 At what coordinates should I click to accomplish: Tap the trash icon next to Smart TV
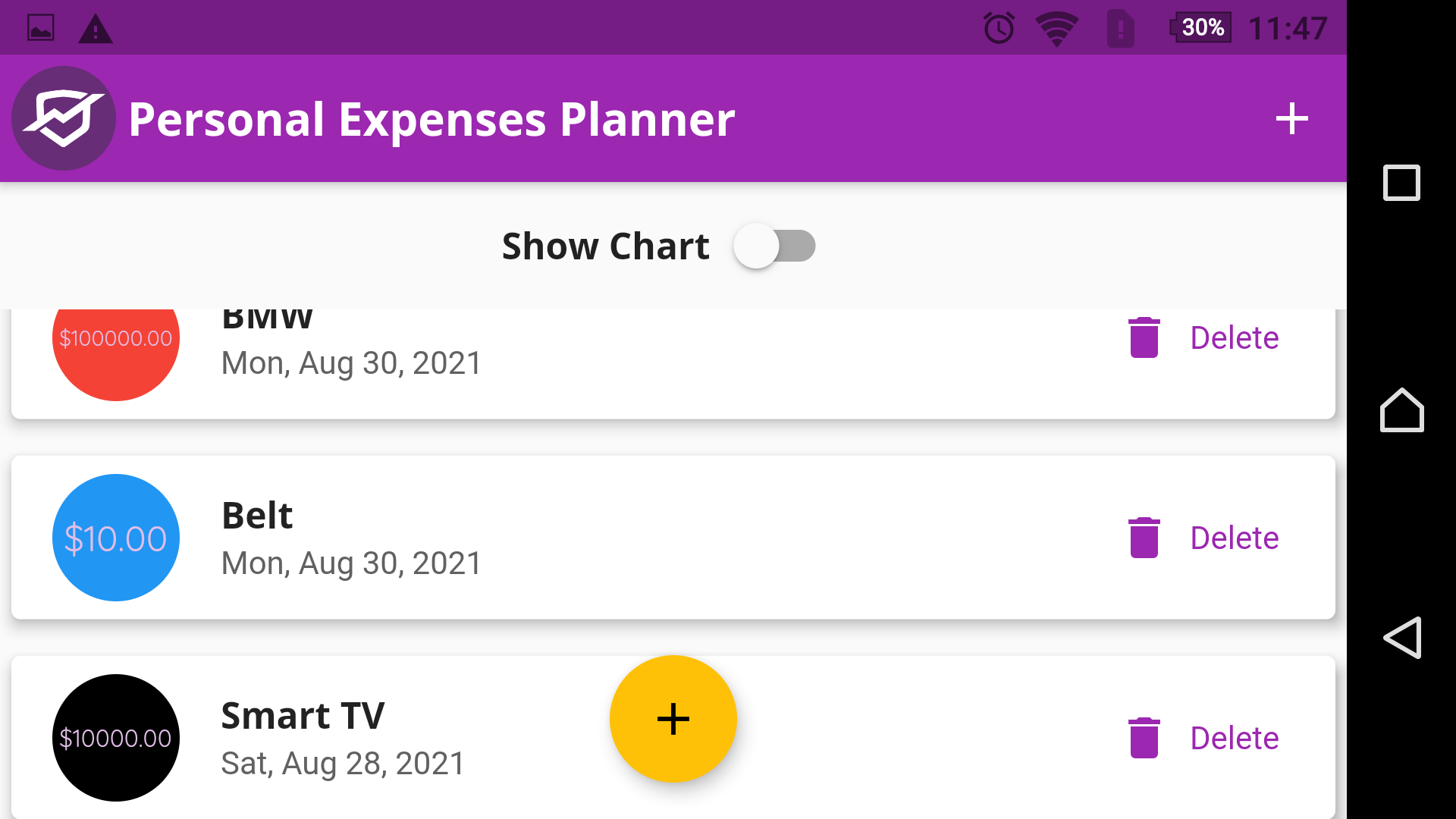pyautogui.click(x=1144, y=737)
